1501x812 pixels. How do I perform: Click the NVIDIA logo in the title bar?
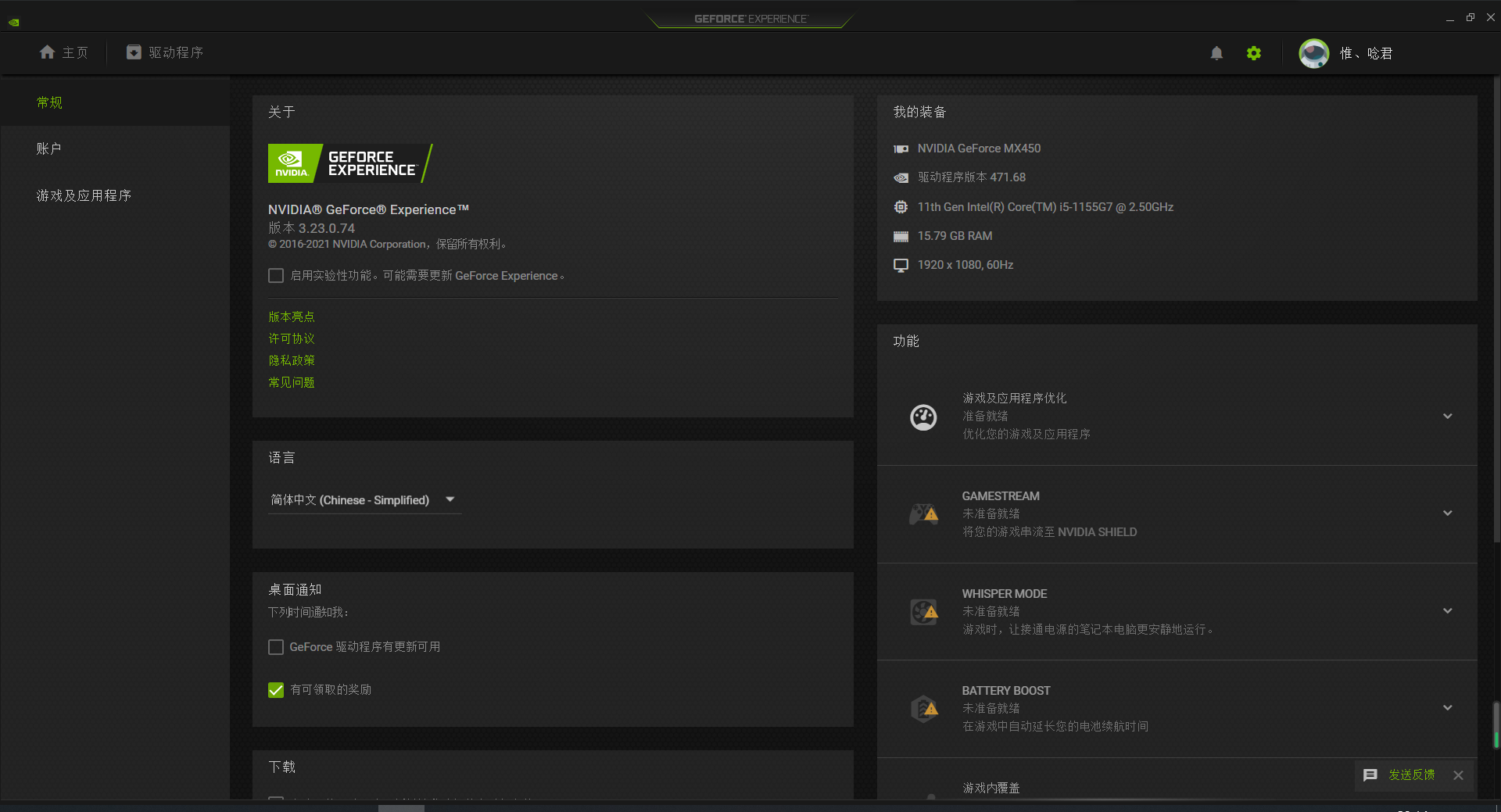[x=13, y=22]
